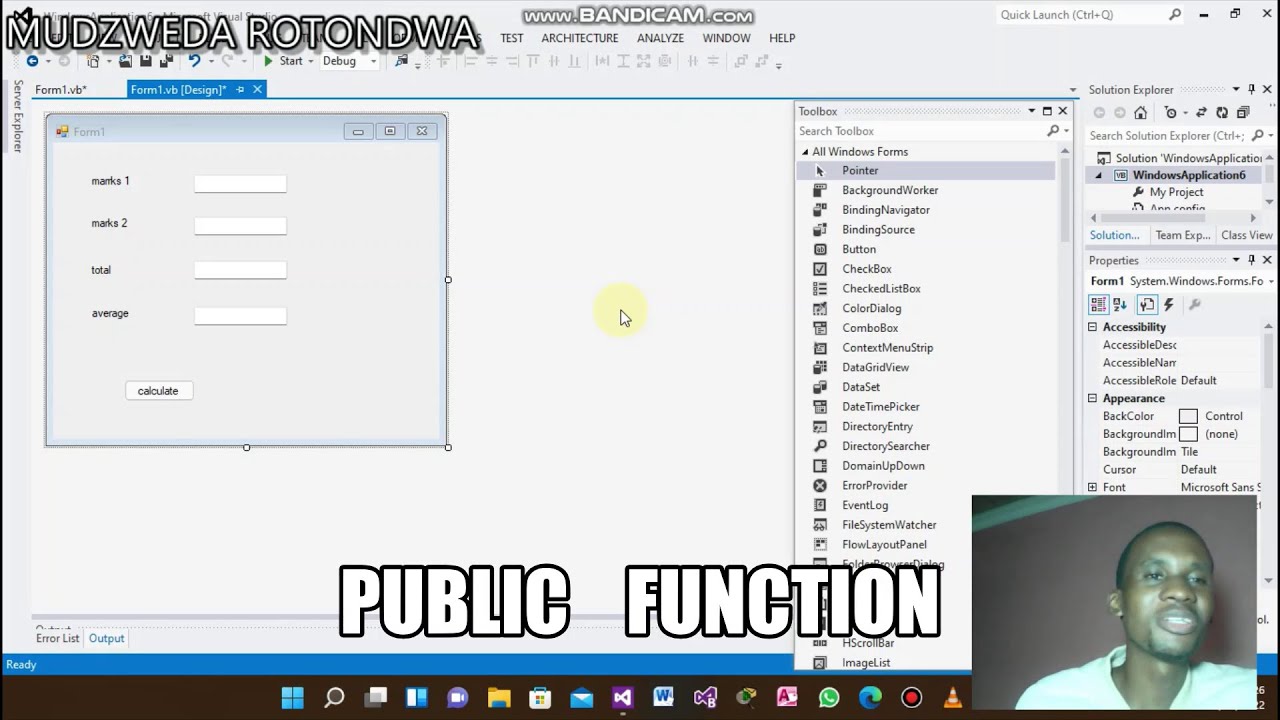Image resolution: width=1280 pixels, height=720 pixels.
Task: Choose the DirectorySearcher control
Action: (x=925, y=446)
